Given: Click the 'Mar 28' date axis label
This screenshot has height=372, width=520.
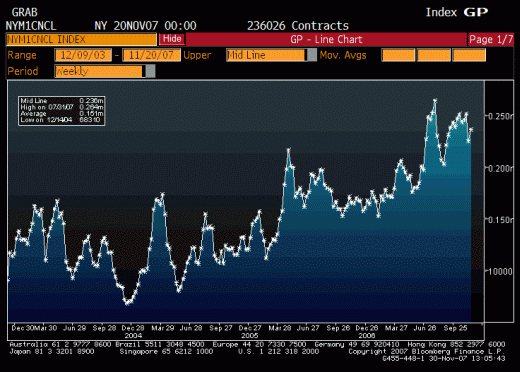Looking at the screenshot, I should pyautogui.click(x=280, y=328).
